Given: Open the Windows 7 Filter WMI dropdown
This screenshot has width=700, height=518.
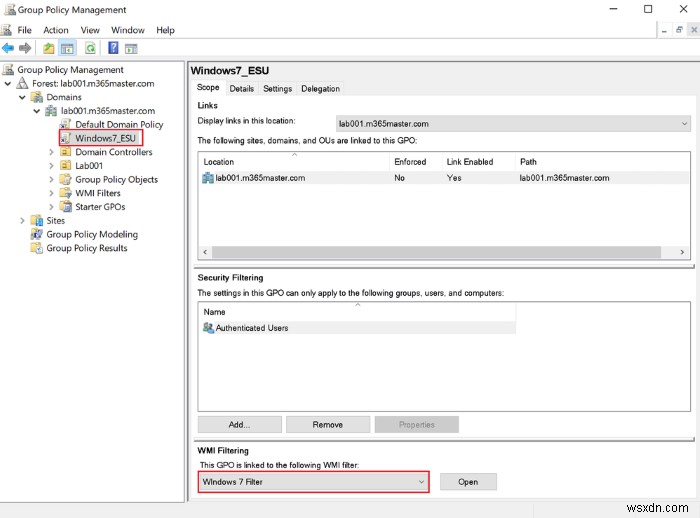Looking at the screenshot, I should [314, 482].
